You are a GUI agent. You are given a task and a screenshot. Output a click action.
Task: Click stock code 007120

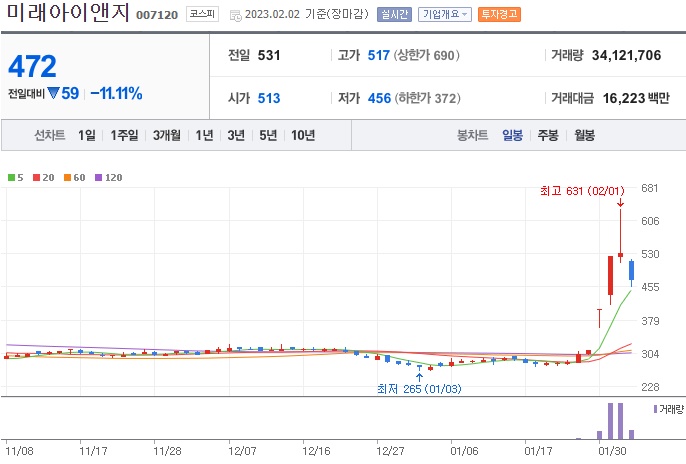pyautogui.click(x=157, y=15)
